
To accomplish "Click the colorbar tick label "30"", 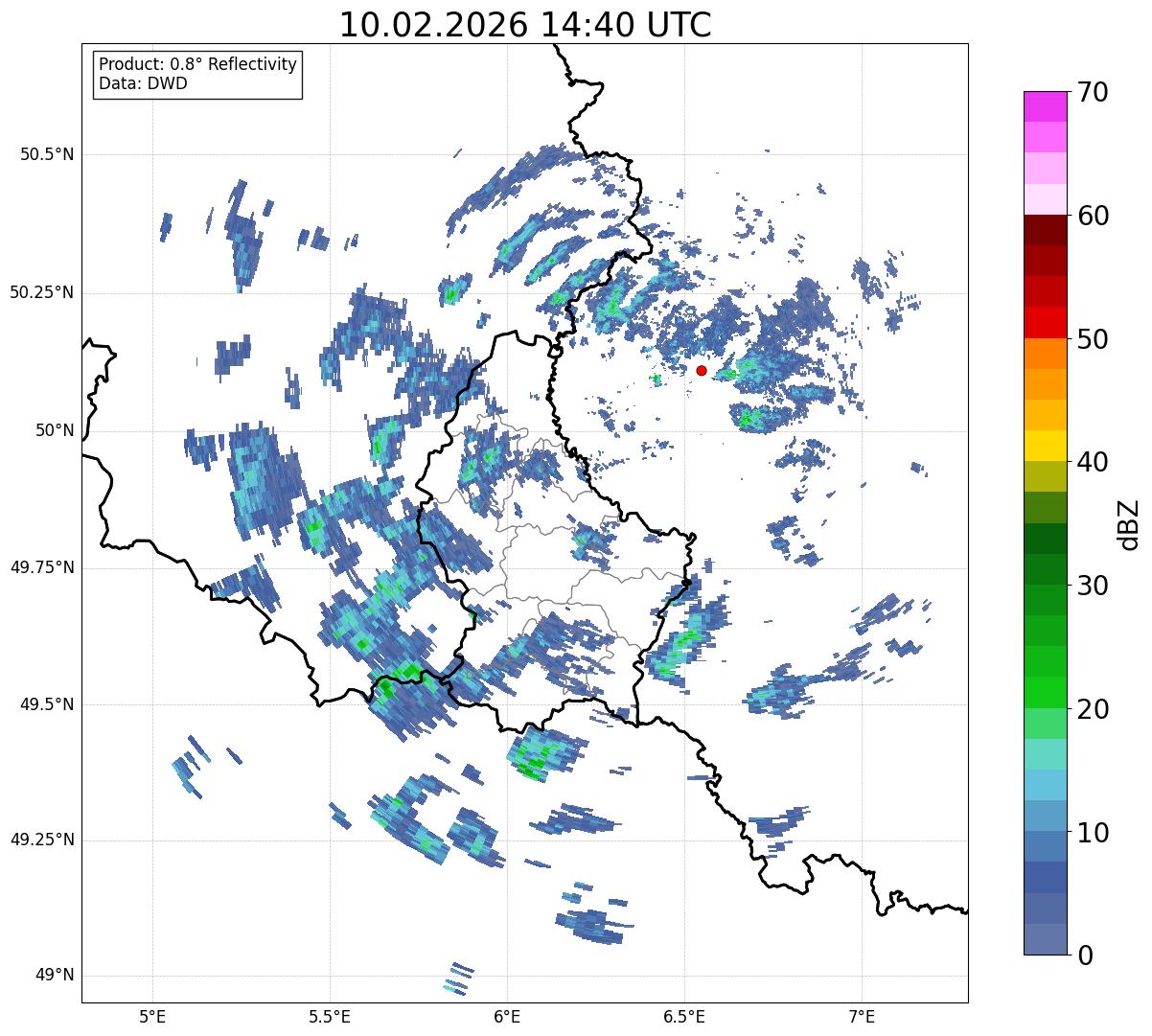I will coord(1092,586).
